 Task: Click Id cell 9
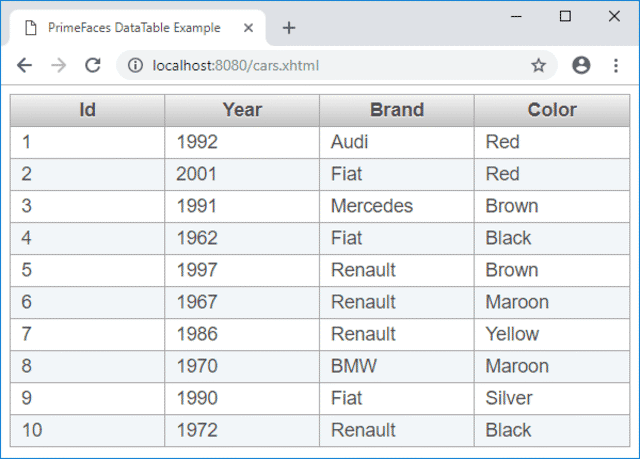tap(87, 398)
